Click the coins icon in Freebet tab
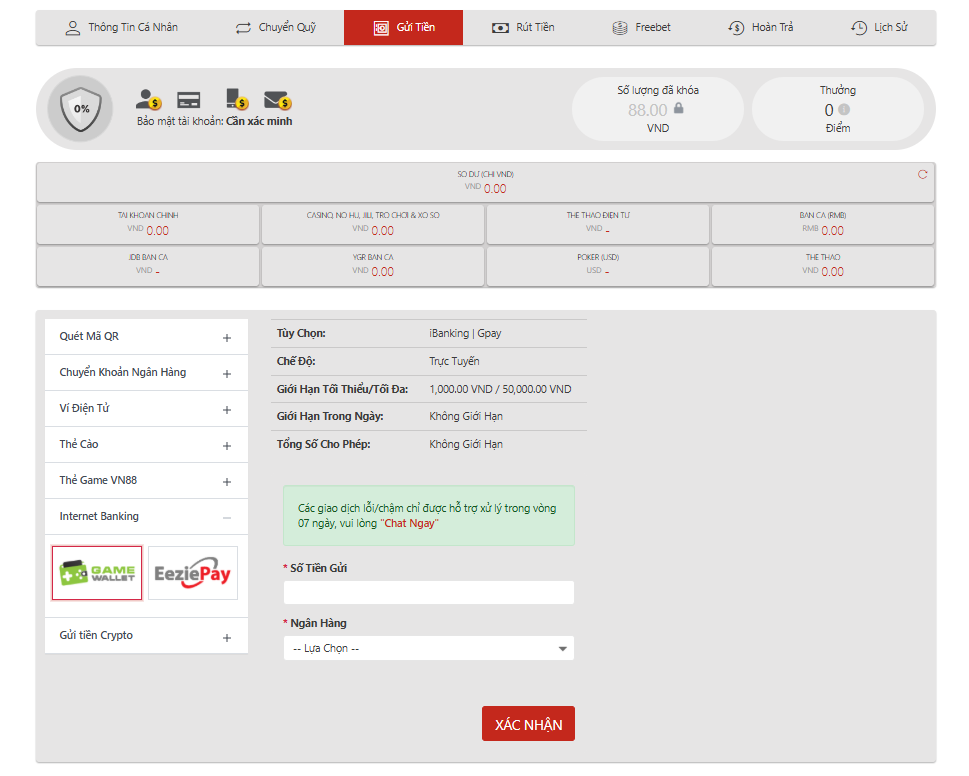The width and height of the screenshot is (969, 776). (x=620, y=28)
